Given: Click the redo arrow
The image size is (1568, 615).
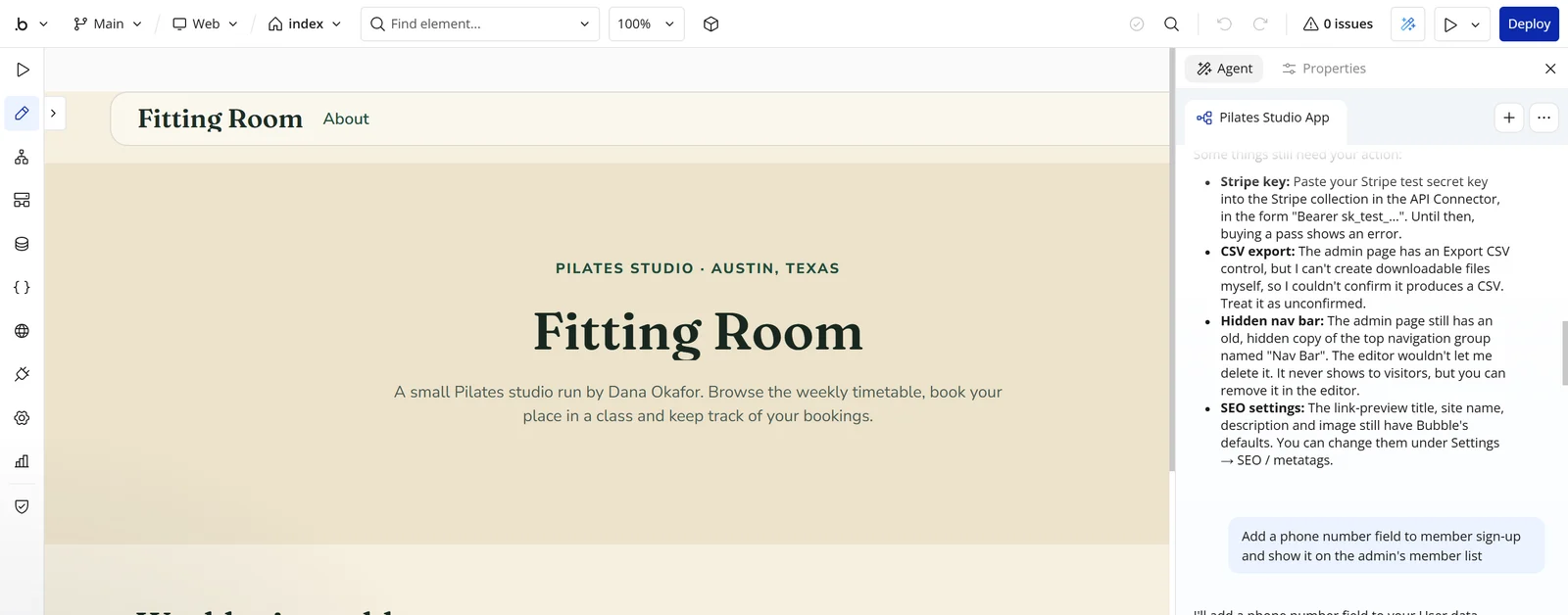Looking at the screenshot, I should [x=1260, y=24].
